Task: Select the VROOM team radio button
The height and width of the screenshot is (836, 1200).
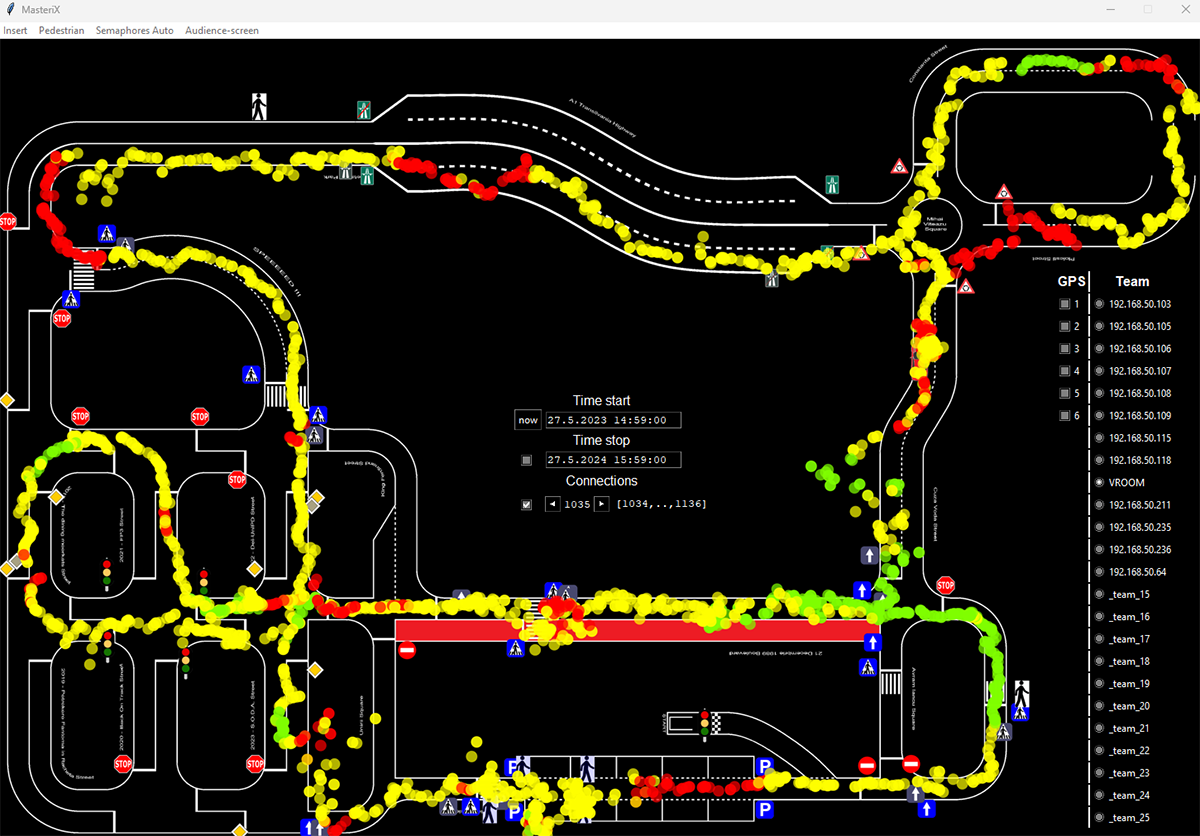Action: 1100,482
